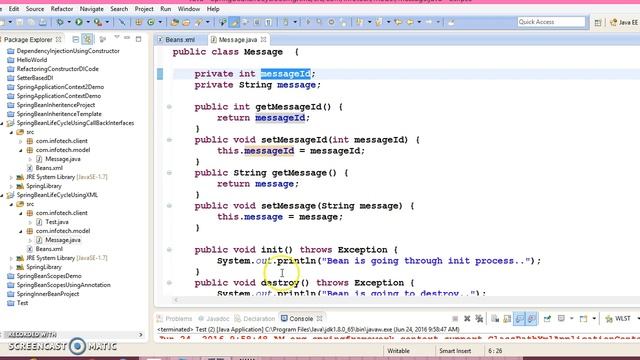Expand JRE System Library under SpringBeanLifeCycleUsingXML
This screenshot has width=640, height=360.
11,258
